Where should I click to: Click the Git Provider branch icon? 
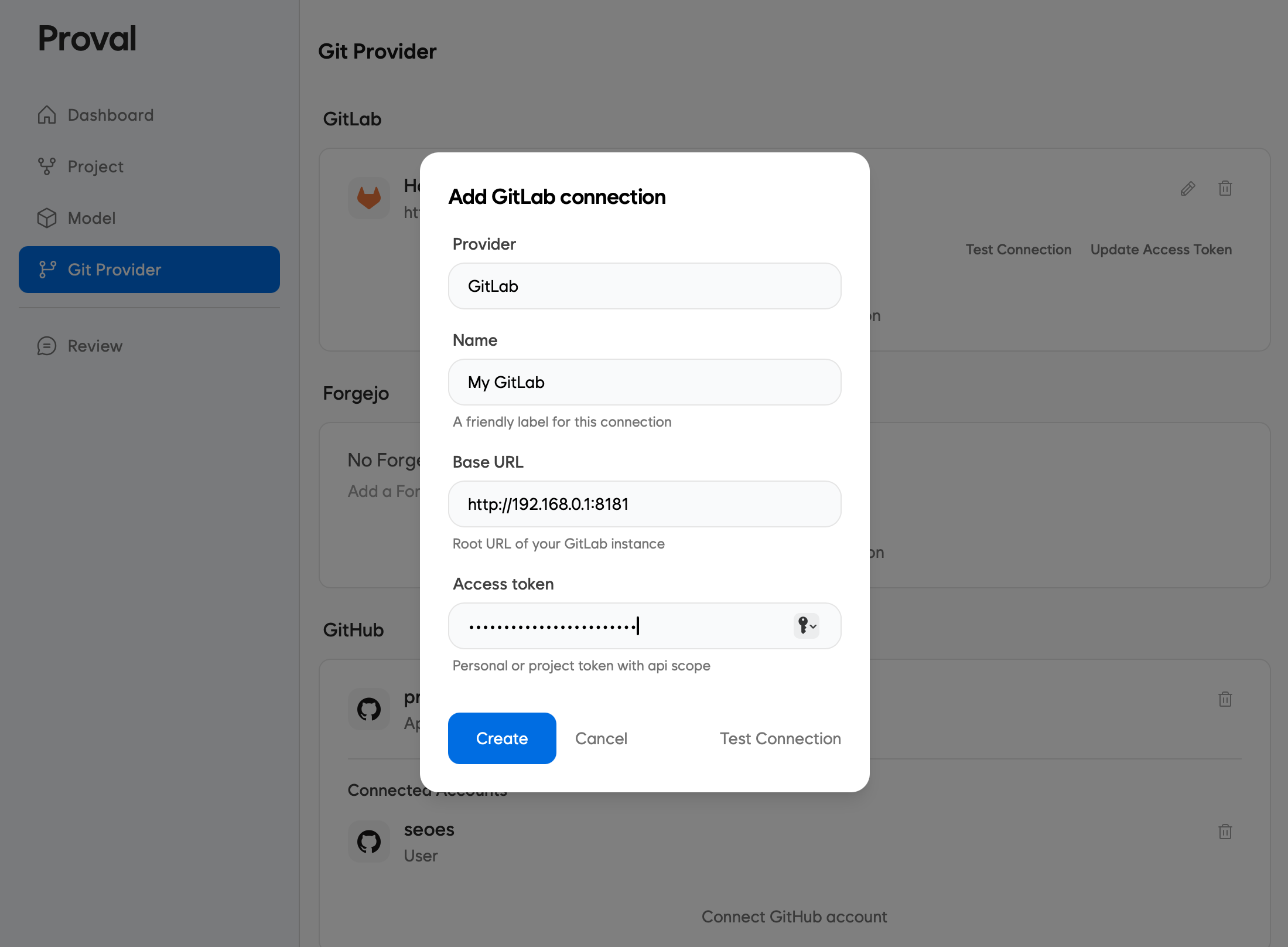pyautogui.click(x=47, y=270)
